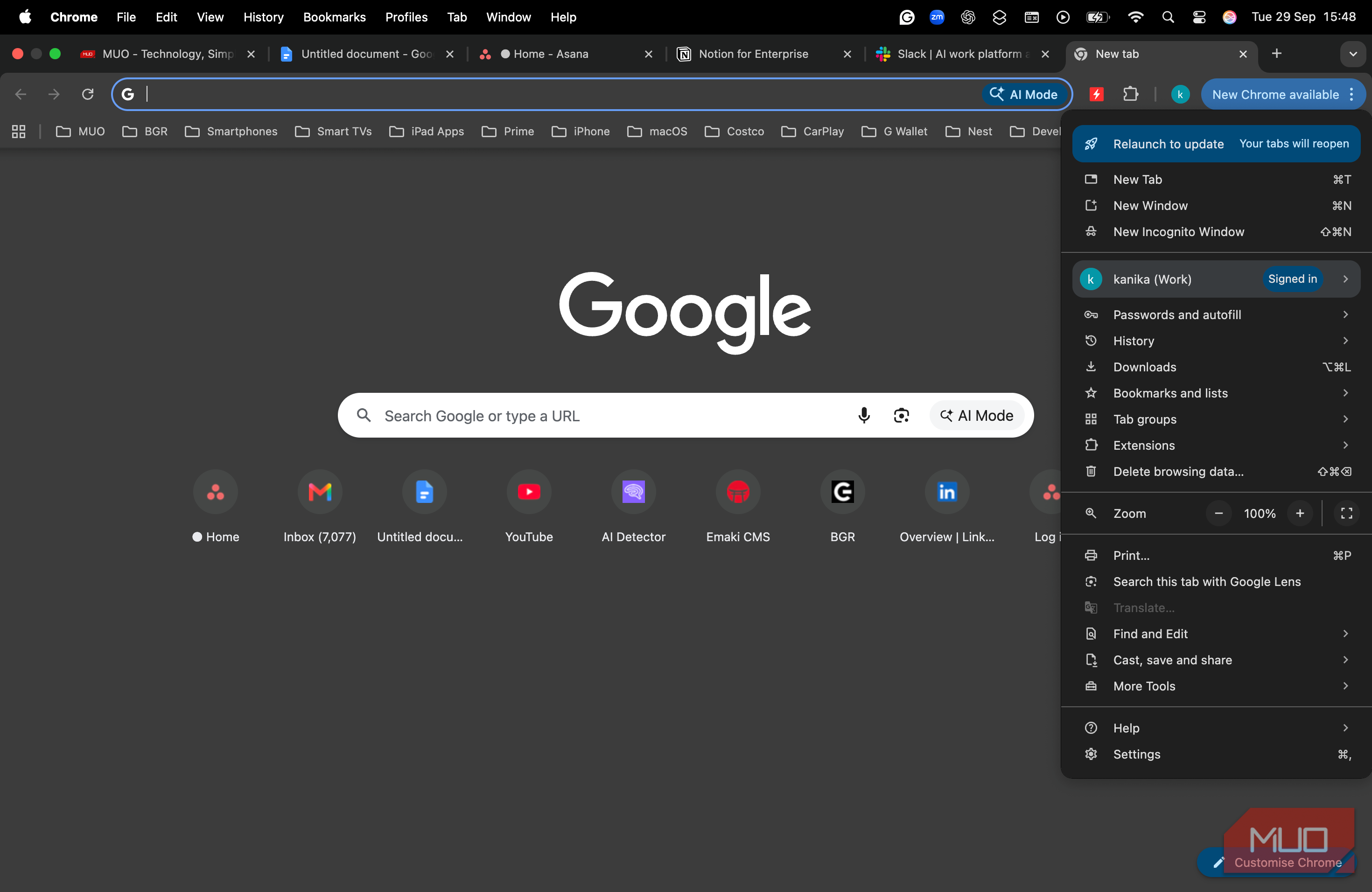This screenshot has height=892, width=1372.
Task: Click Relaunch to update button
Action: pyautogui.click(x=1216, y=144)
